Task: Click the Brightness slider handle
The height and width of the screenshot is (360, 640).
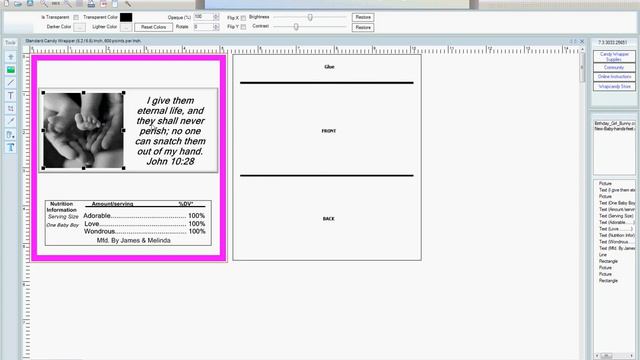Action: pyautogui.click(x=310, y=17)
